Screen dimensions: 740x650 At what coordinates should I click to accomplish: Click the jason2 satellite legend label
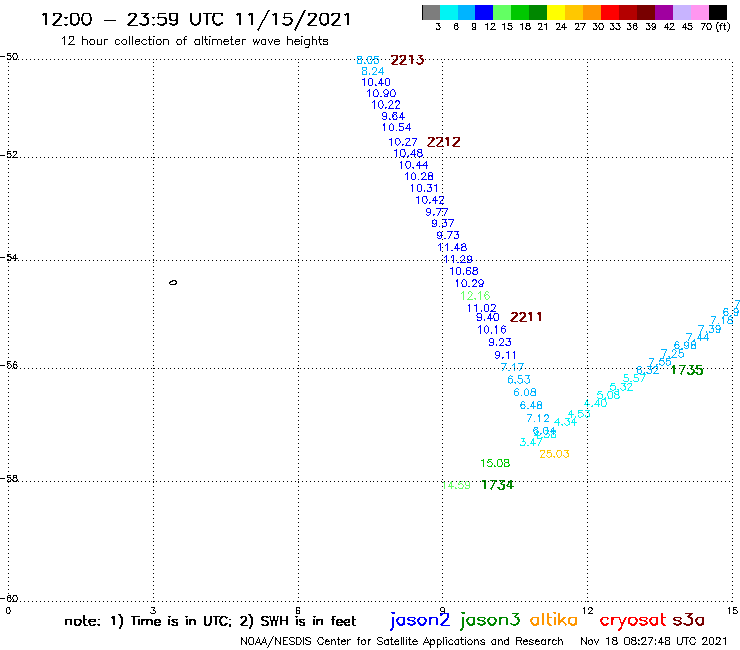click(x=420, y=621)
